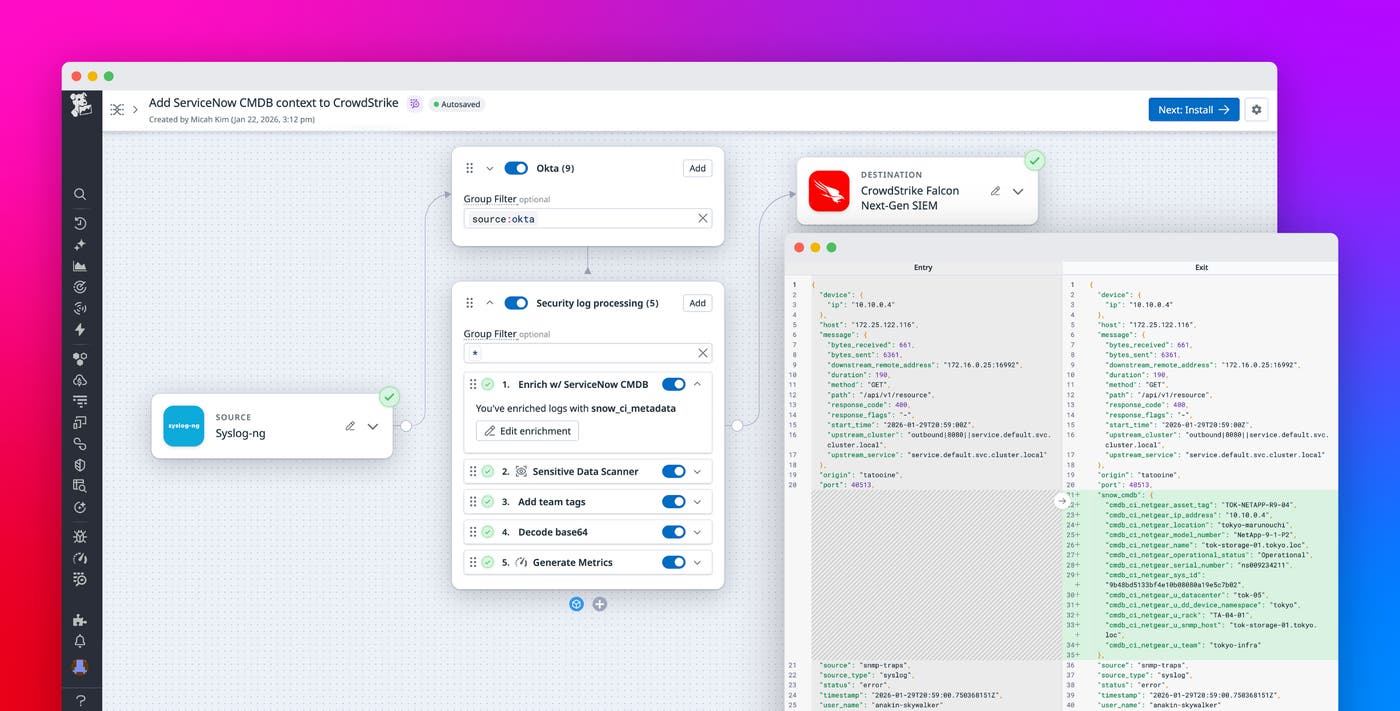Click the pencil icon on the Syslog-ng source
The image size is (1400, 711).
(x=350, y=425)
